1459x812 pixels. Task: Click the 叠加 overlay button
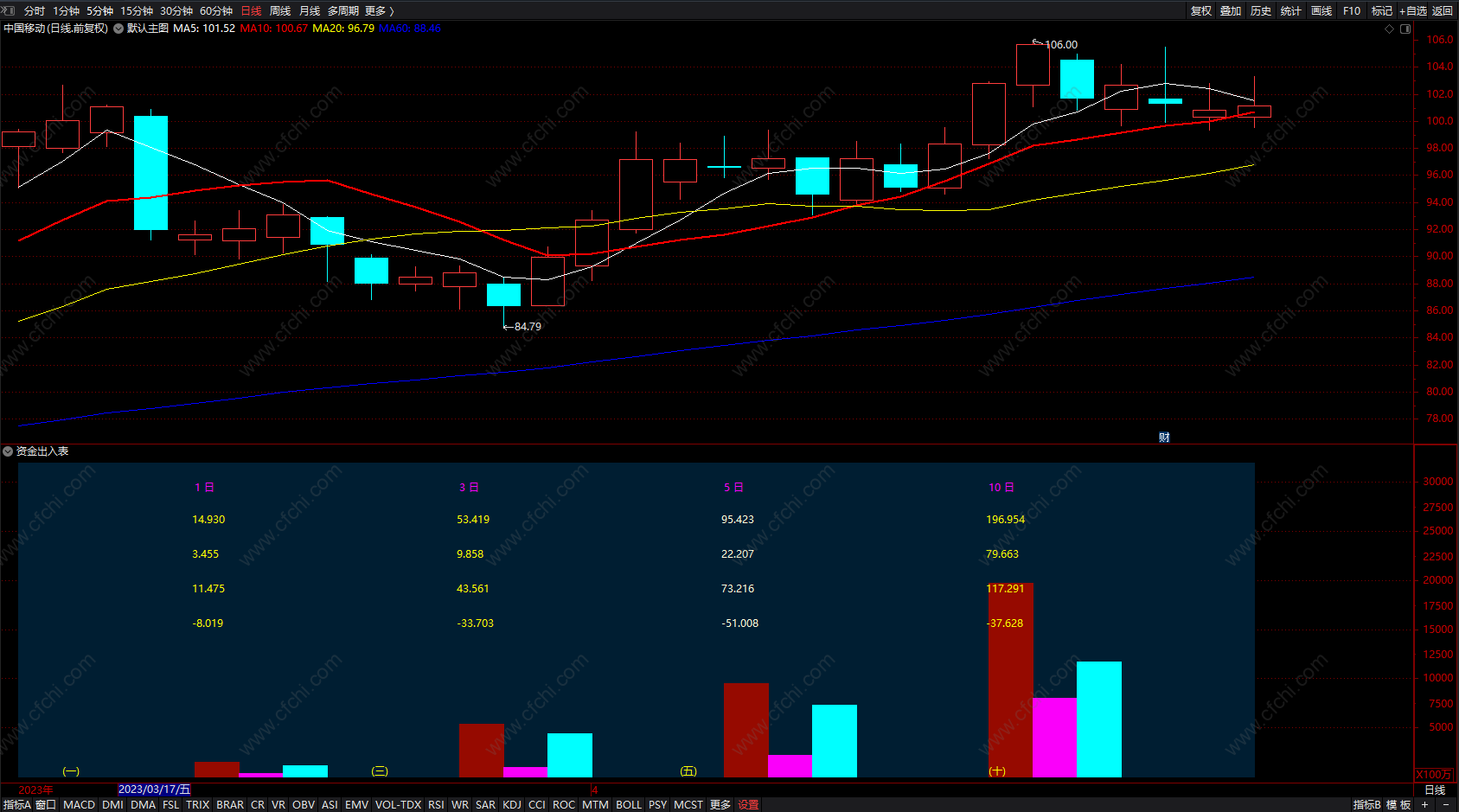click(x=1231, y=11)
